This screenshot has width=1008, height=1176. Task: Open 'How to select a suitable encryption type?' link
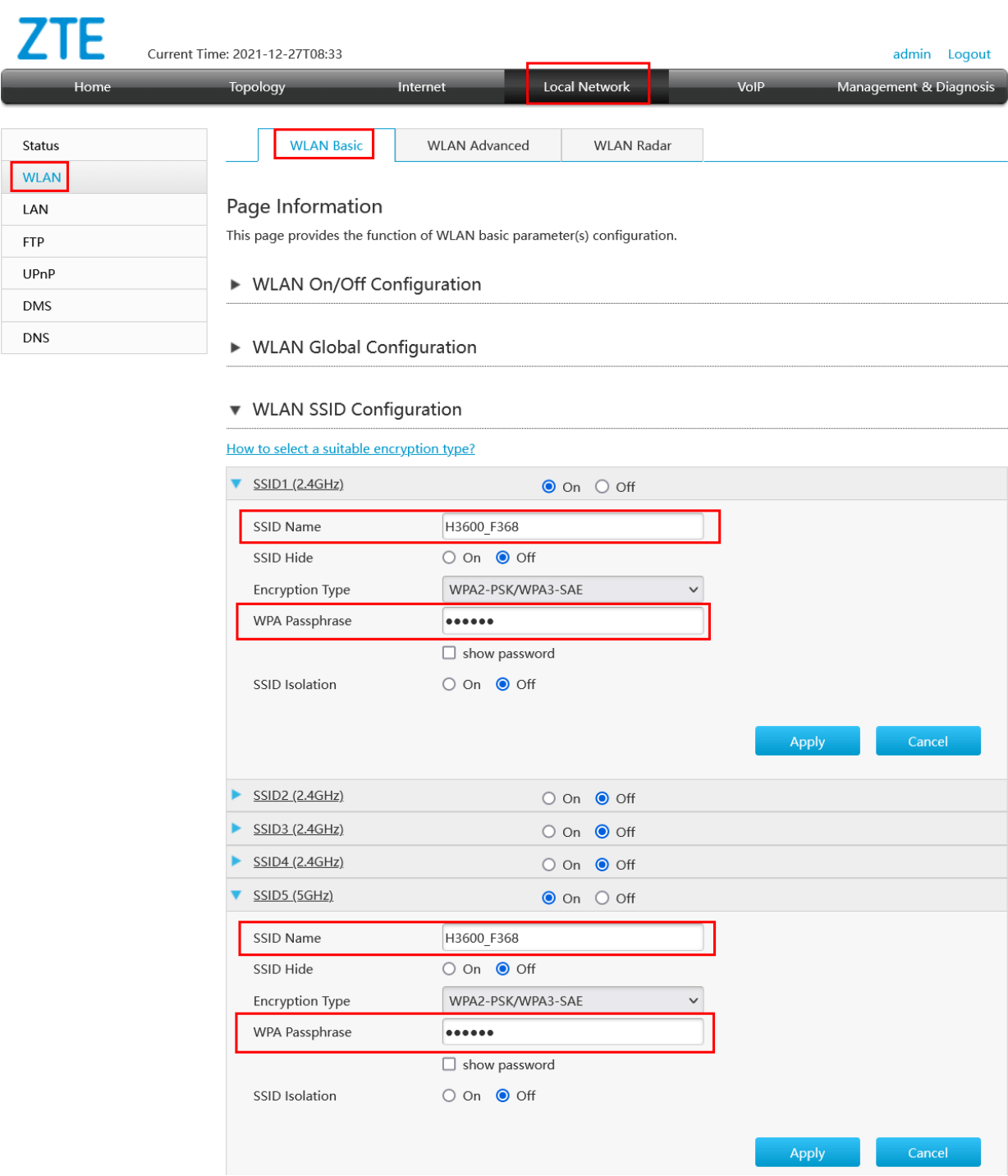click(351, 449)
